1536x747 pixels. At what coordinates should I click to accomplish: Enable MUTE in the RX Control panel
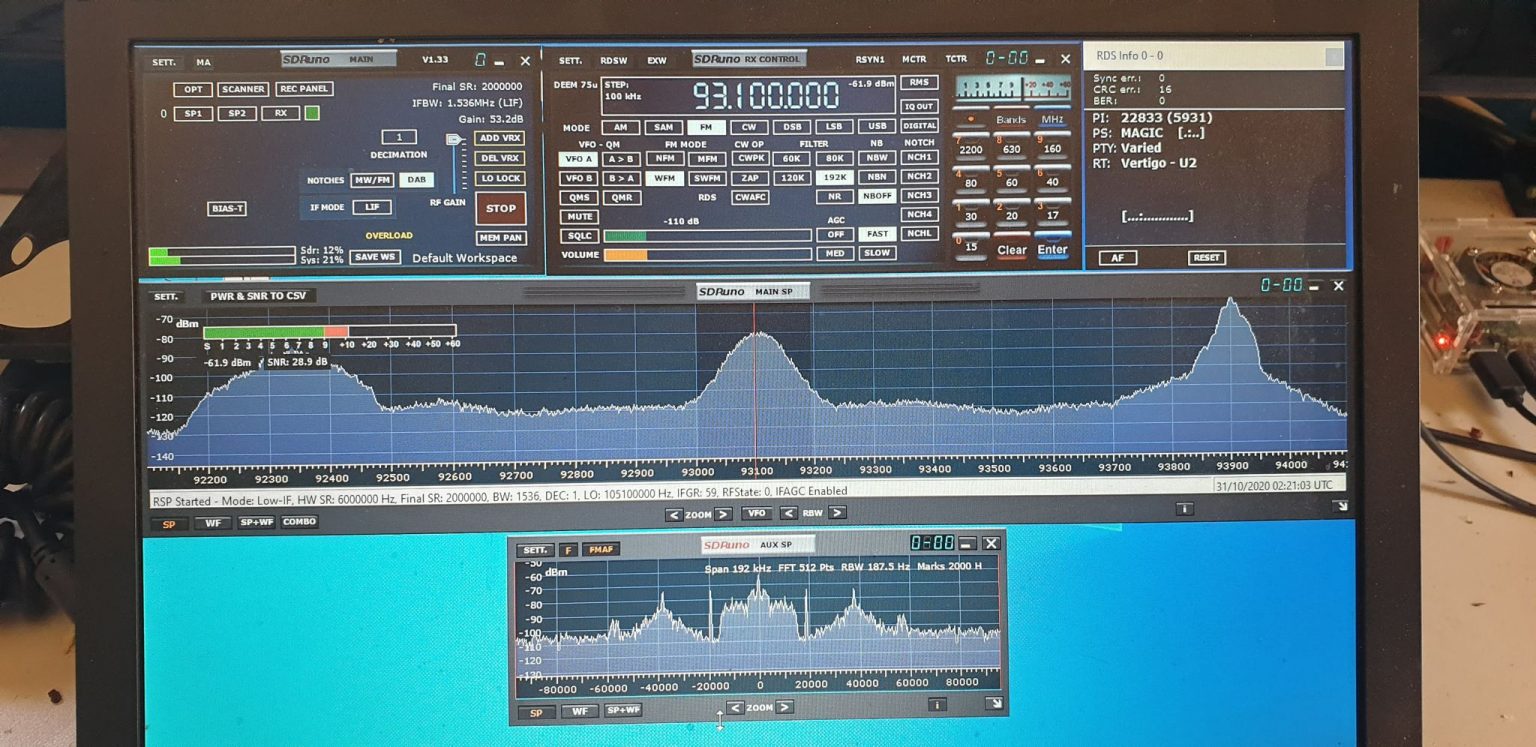(580, 216)
